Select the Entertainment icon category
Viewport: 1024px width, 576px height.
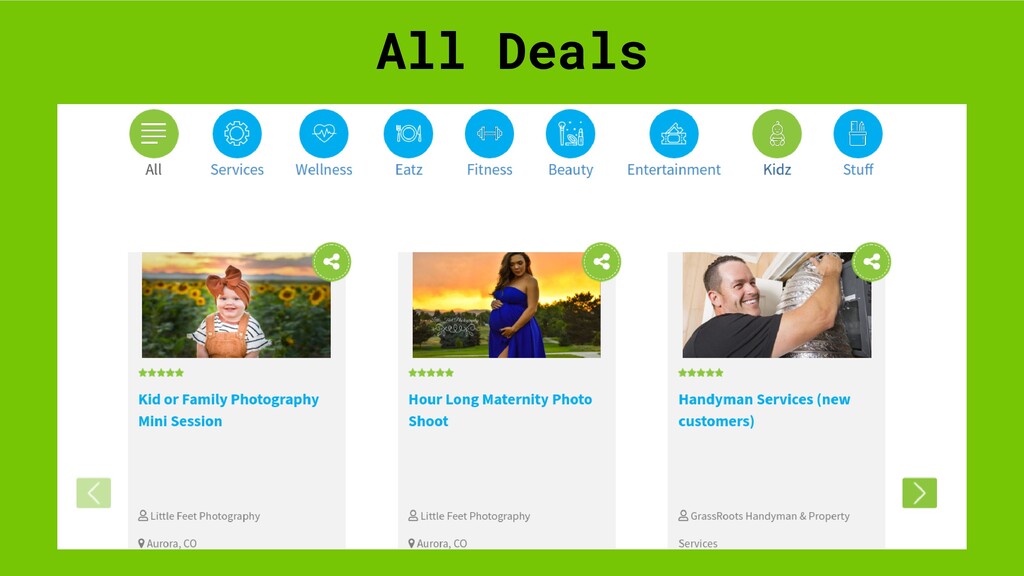point(674,134)
